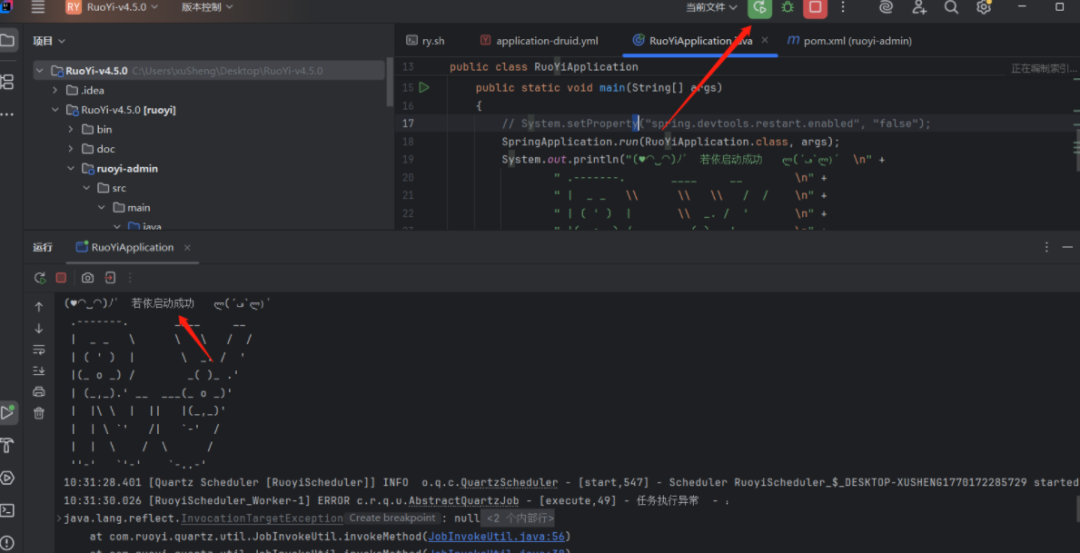
Task: Open the AI Assistant swirl icon
Action: 886,8
